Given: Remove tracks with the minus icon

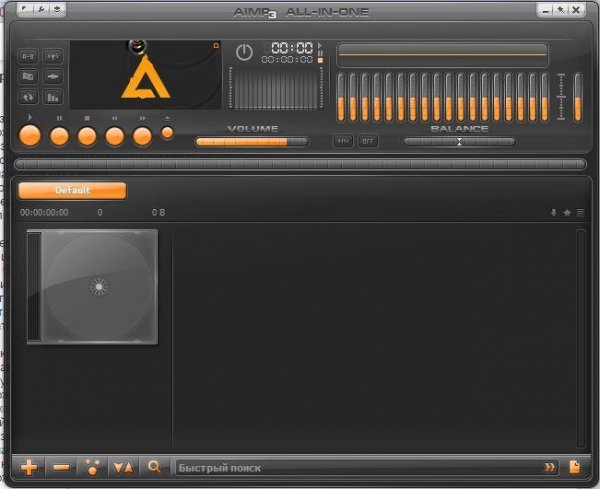Looking at the screenshot, I should coord(61,467).
